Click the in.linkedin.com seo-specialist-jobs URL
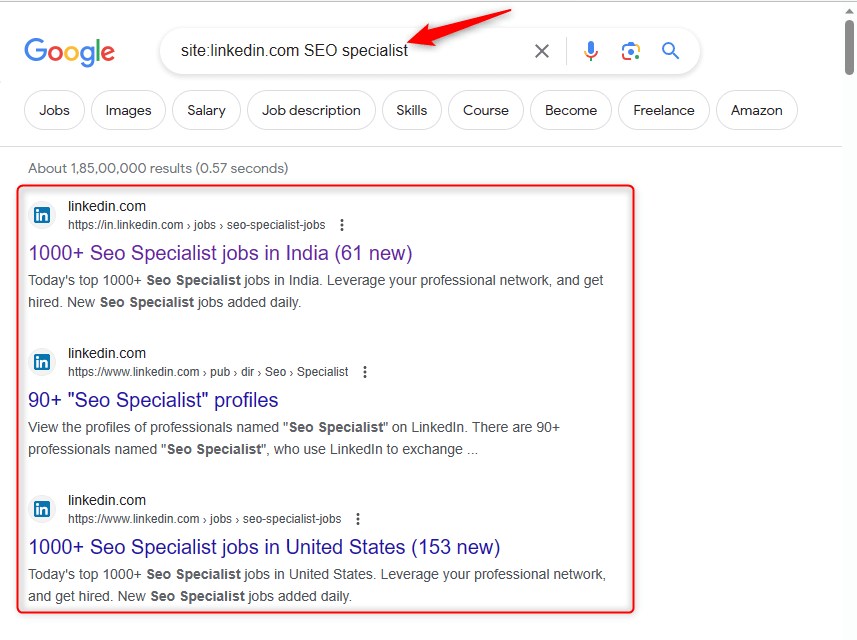The width and height of the screenshot is (857, 640). (196, 225)
